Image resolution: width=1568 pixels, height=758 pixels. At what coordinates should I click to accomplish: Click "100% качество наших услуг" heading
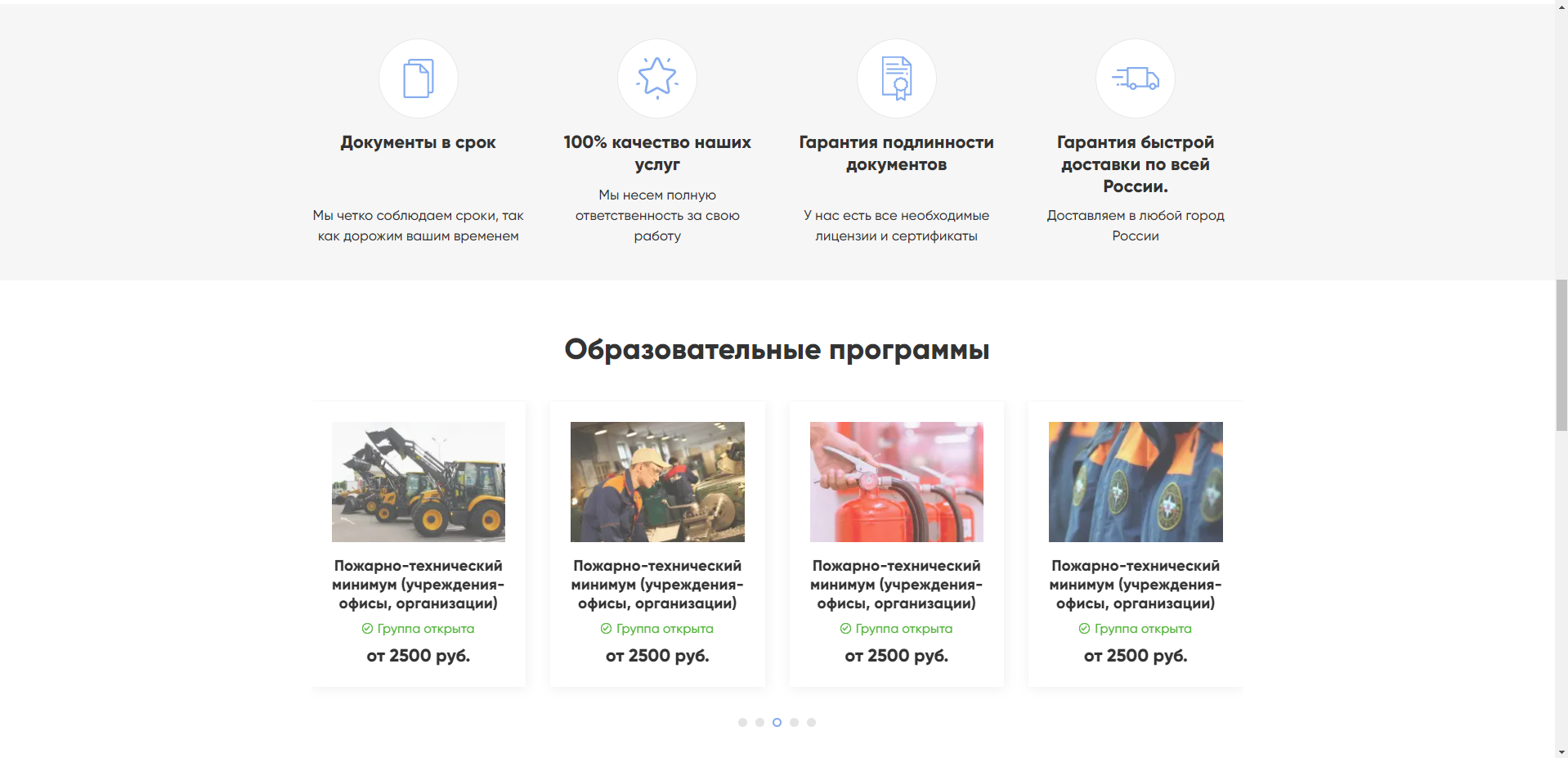(x=657, y=153)
